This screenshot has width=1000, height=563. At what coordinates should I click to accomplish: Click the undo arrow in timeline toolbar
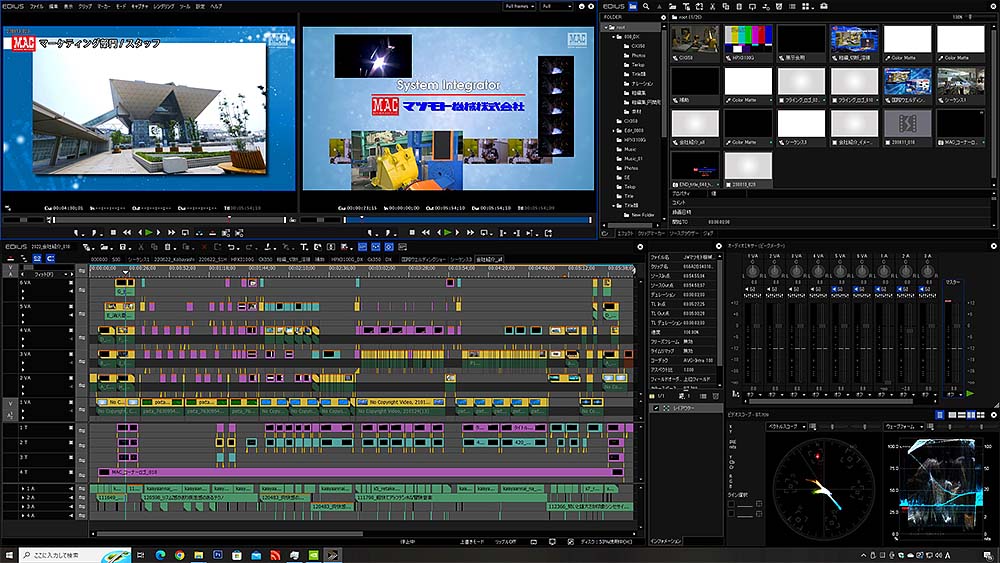click(x=232, y=247)
